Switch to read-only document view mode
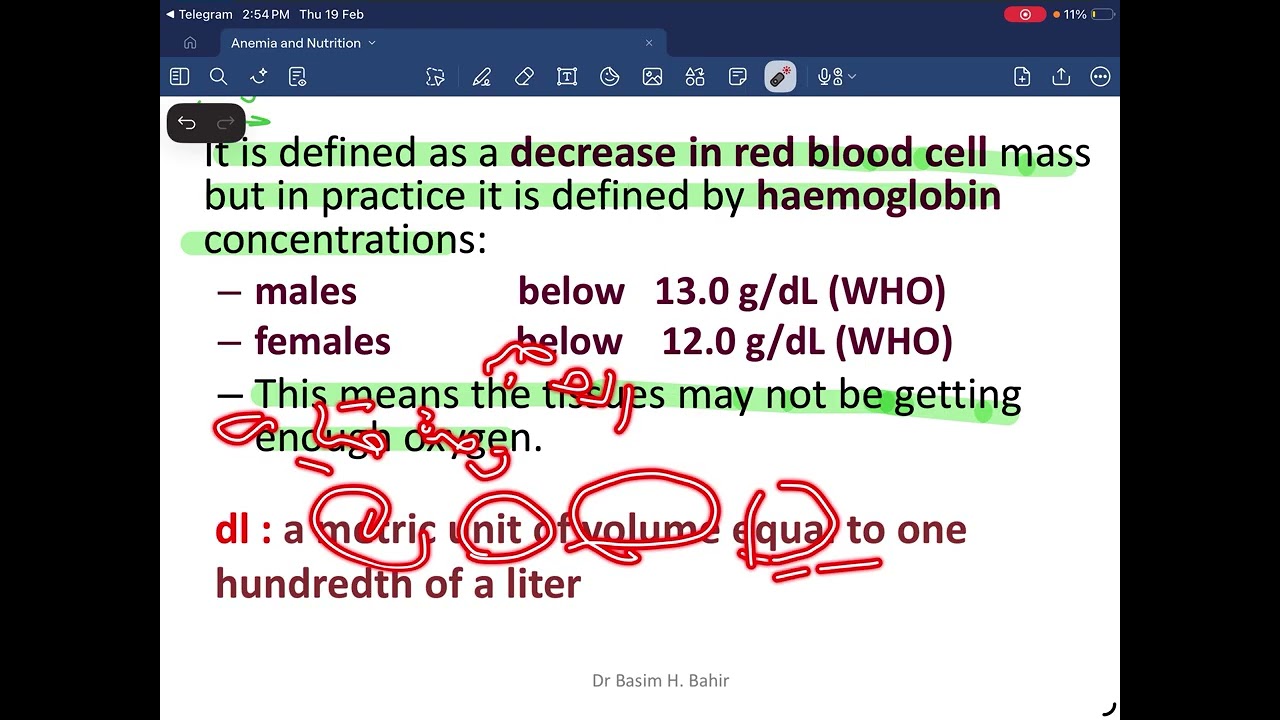Image resolution: width=1280 pixels, height=720 pixels. [x=297, y=77]
